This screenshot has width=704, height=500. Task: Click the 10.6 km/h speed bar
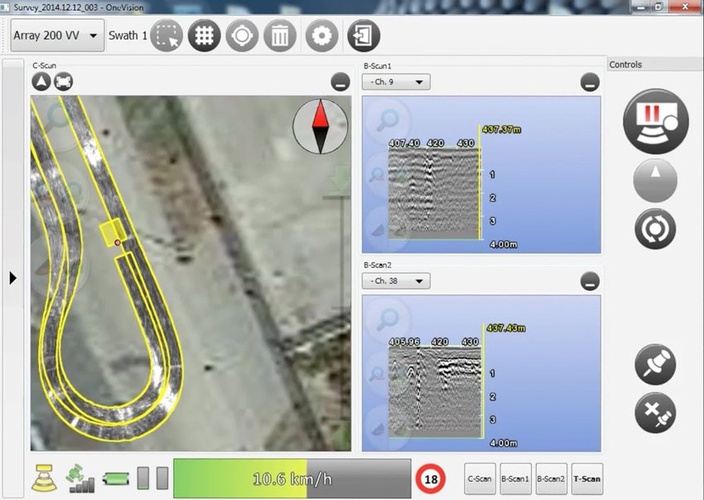(291, 477)
